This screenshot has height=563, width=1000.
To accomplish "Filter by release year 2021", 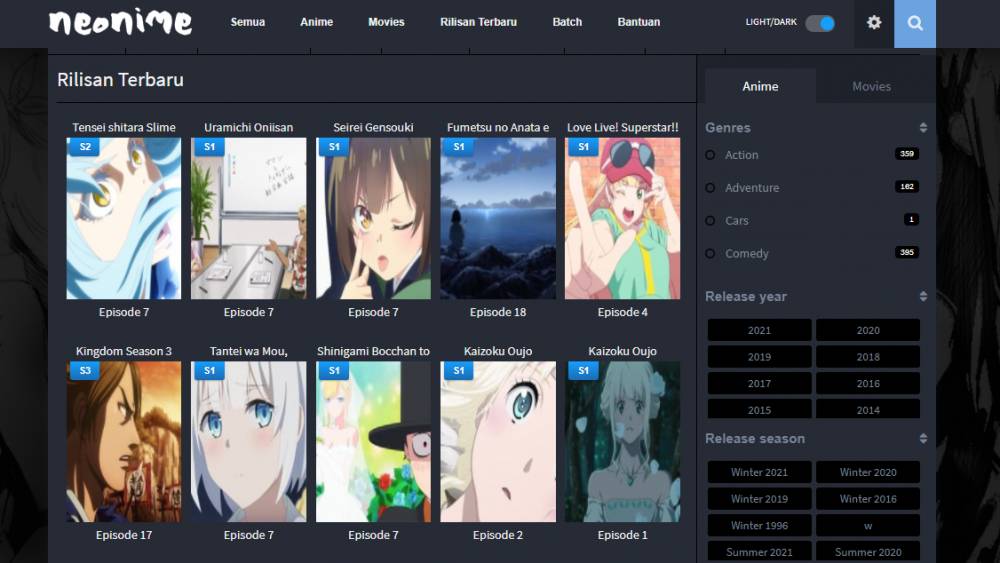I will tap(759, 330).
